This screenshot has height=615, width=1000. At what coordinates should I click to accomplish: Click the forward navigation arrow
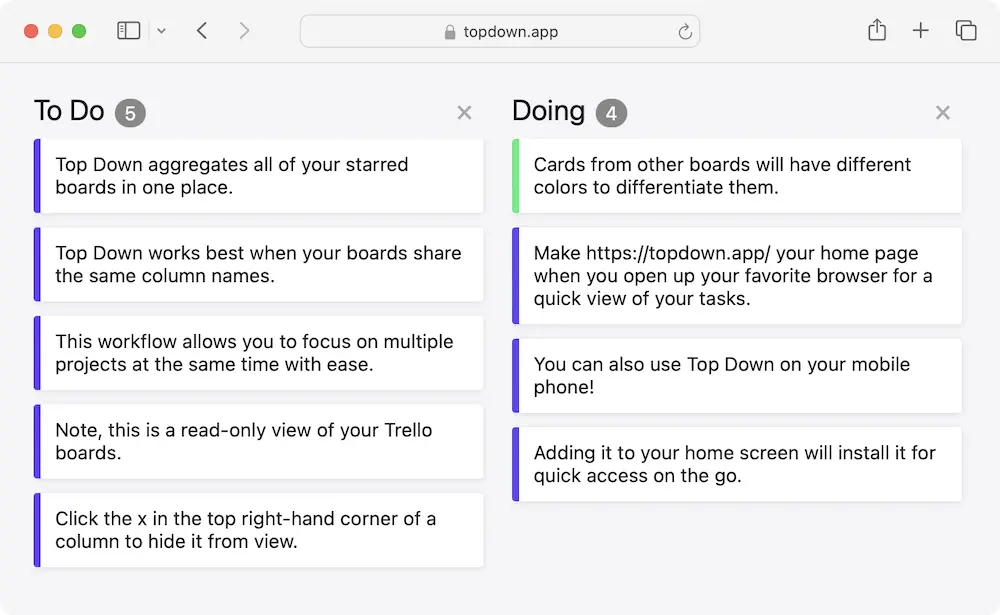click(245, 30)
